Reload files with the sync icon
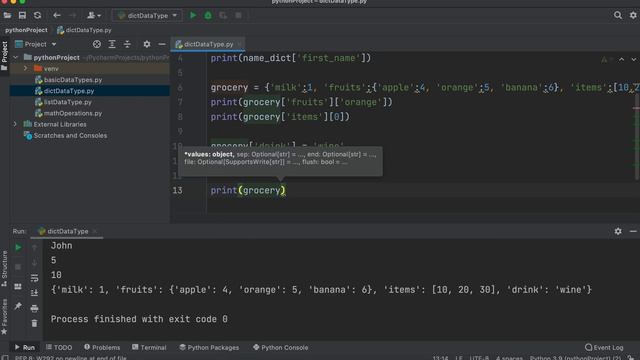The image size is (640, 360). (x=38, y=16)
